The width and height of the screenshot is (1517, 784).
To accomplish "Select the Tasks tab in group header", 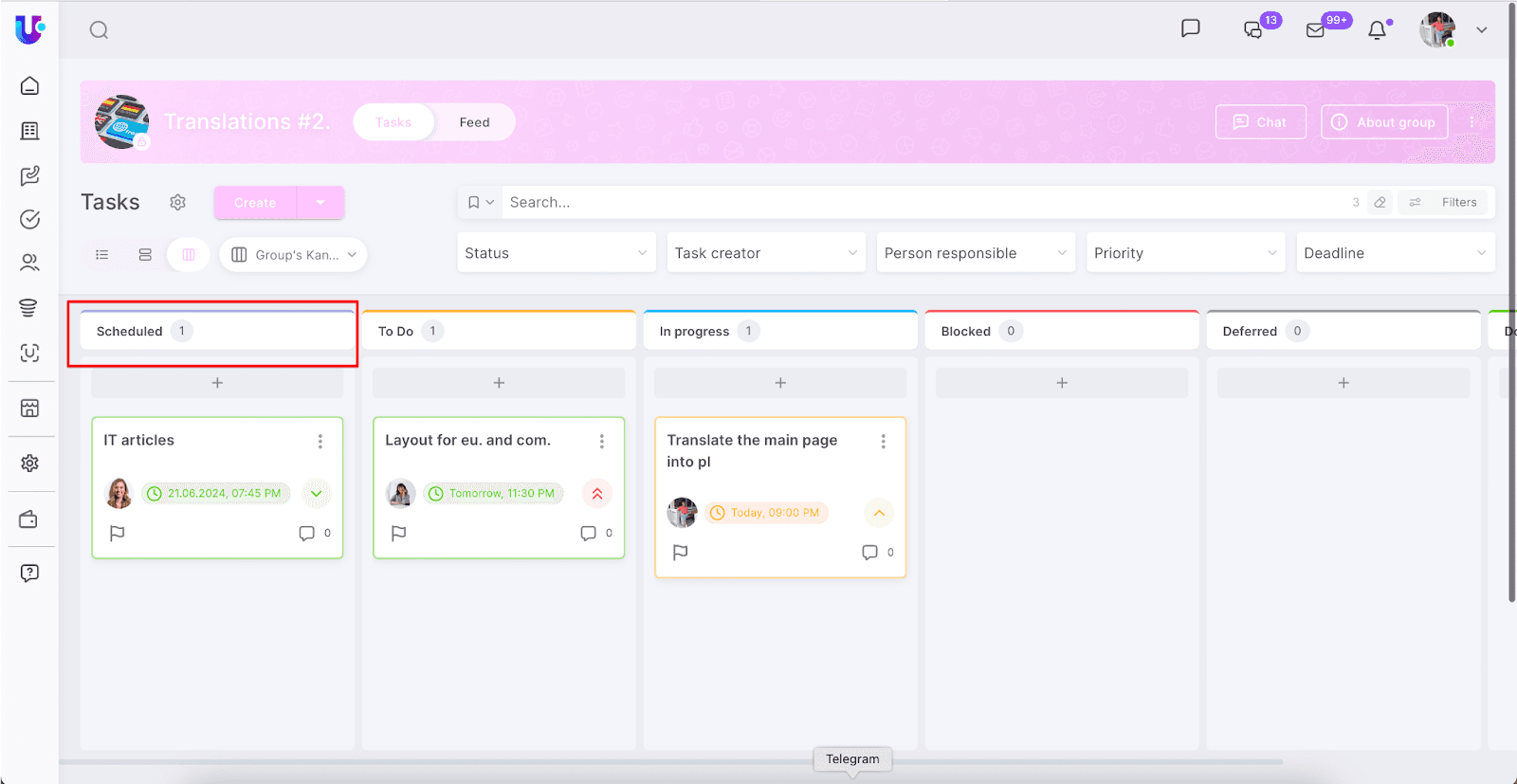I will point(393,122).
